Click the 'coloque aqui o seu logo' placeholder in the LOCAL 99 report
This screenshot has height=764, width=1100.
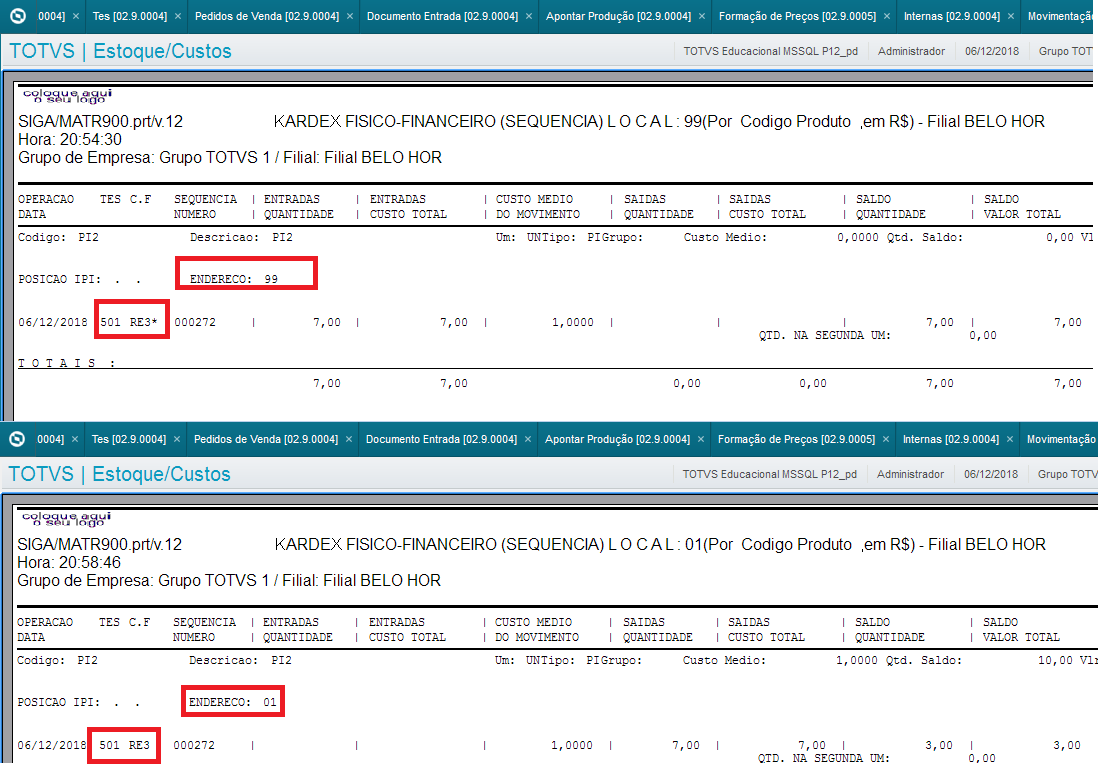point(67,96)
